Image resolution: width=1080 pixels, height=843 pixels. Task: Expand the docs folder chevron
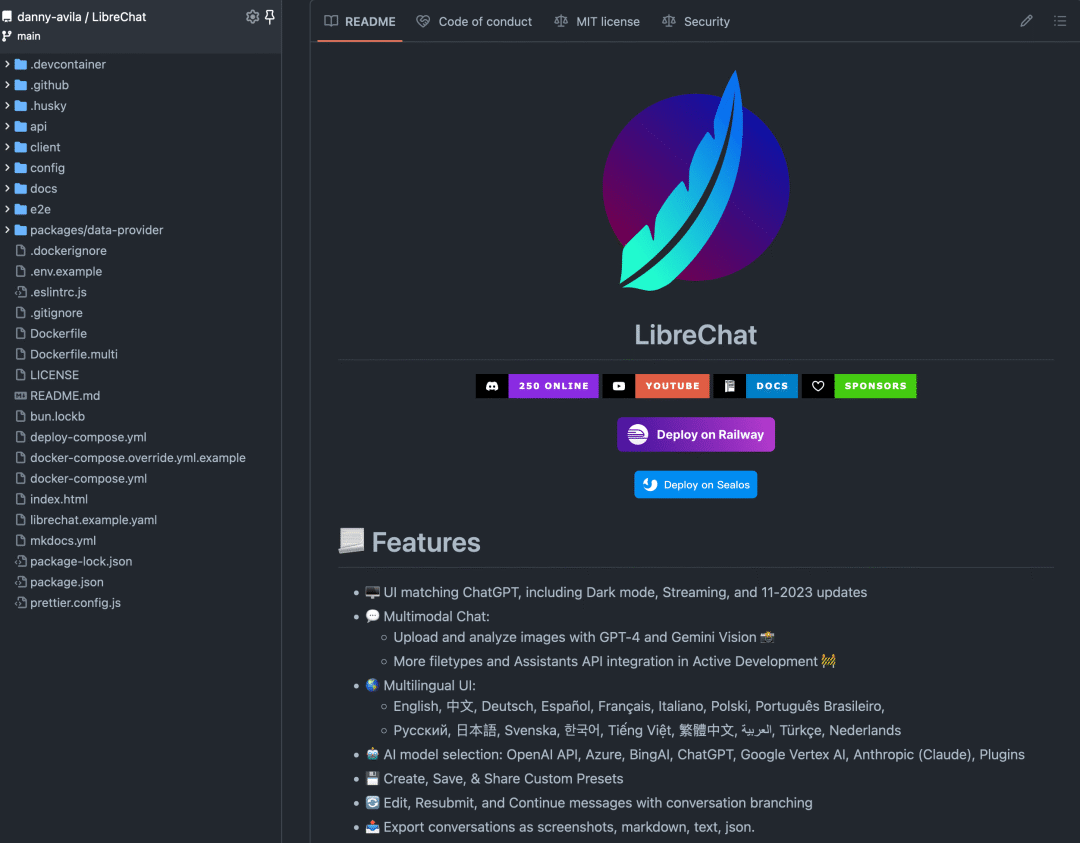tap(7, 188)
